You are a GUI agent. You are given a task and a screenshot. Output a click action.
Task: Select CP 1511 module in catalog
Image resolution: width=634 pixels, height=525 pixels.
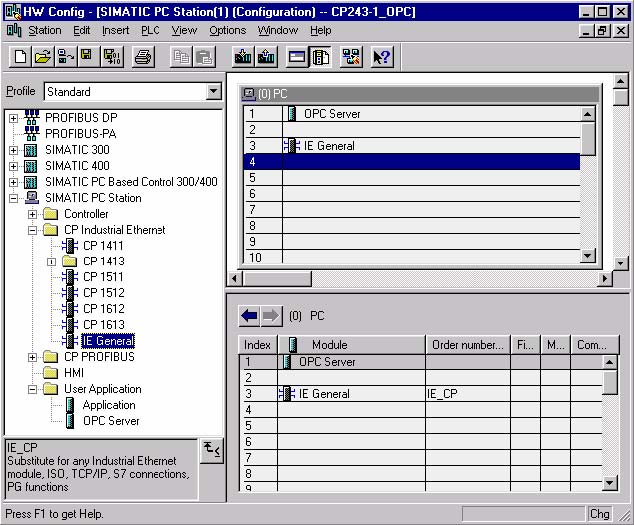pyautogui.click(x=103, y=277)
